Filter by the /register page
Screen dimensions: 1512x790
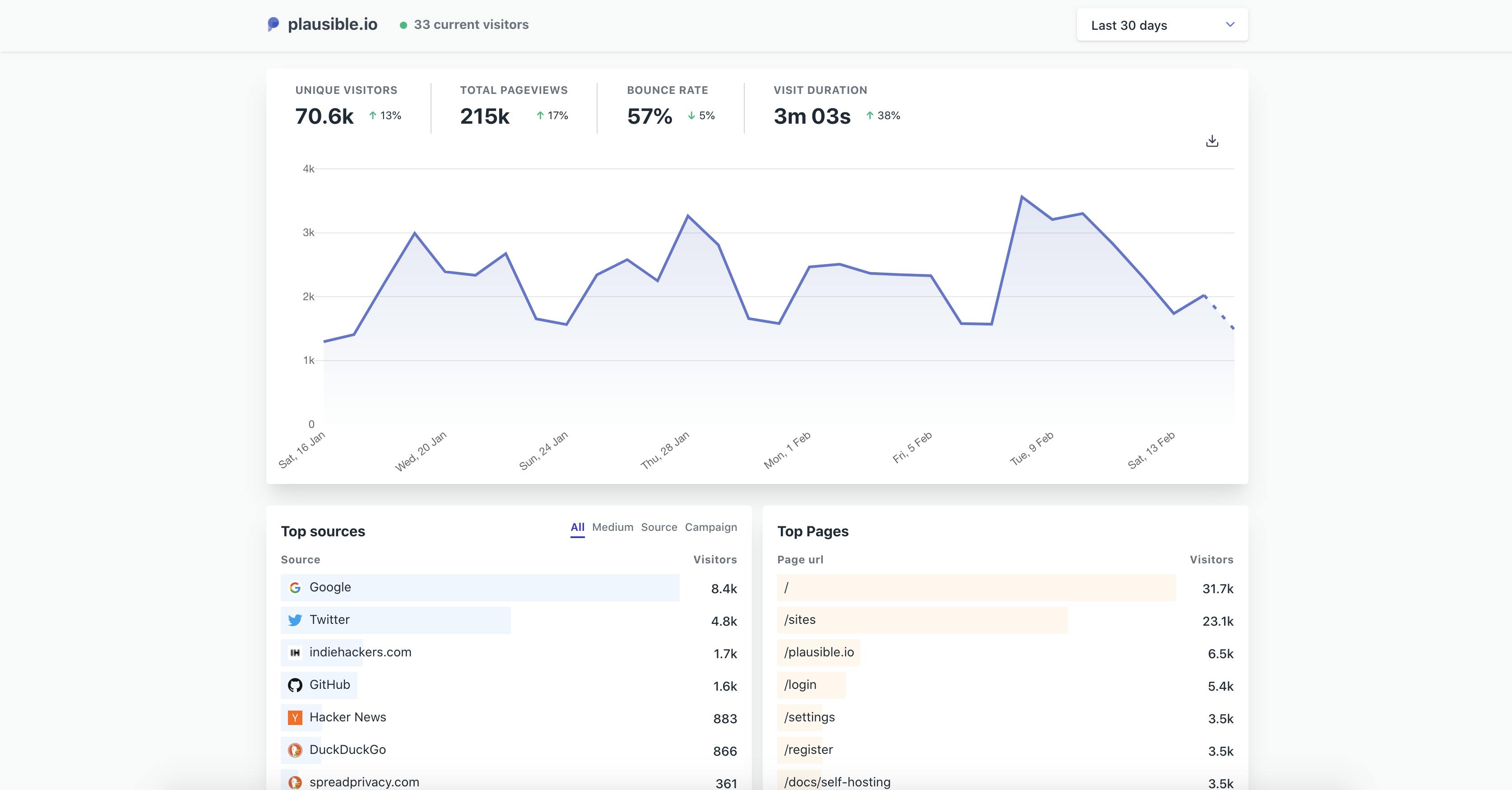[x=808, y=749]
